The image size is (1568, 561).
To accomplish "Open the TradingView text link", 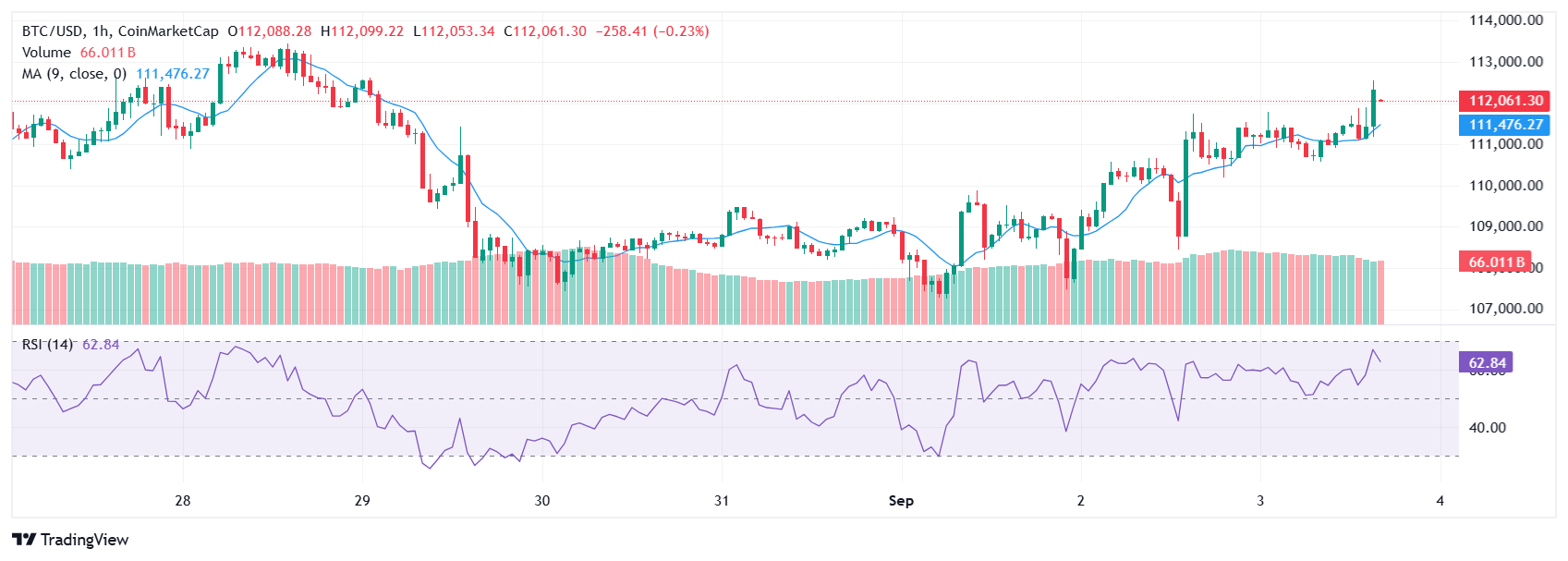I will tap(84, 540).
